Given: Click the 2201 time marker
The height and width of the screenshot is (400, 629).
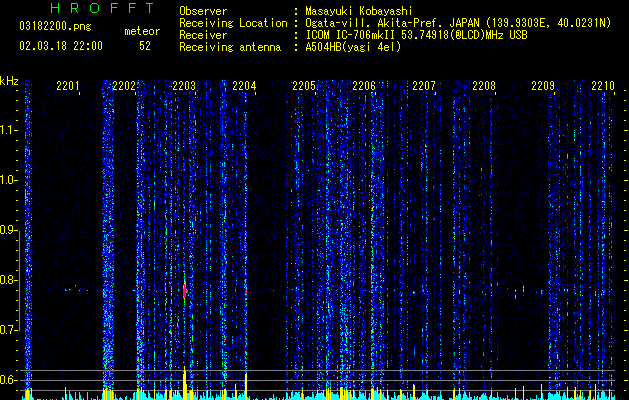Looking at the screenshot, I should (x=68, y=86).
